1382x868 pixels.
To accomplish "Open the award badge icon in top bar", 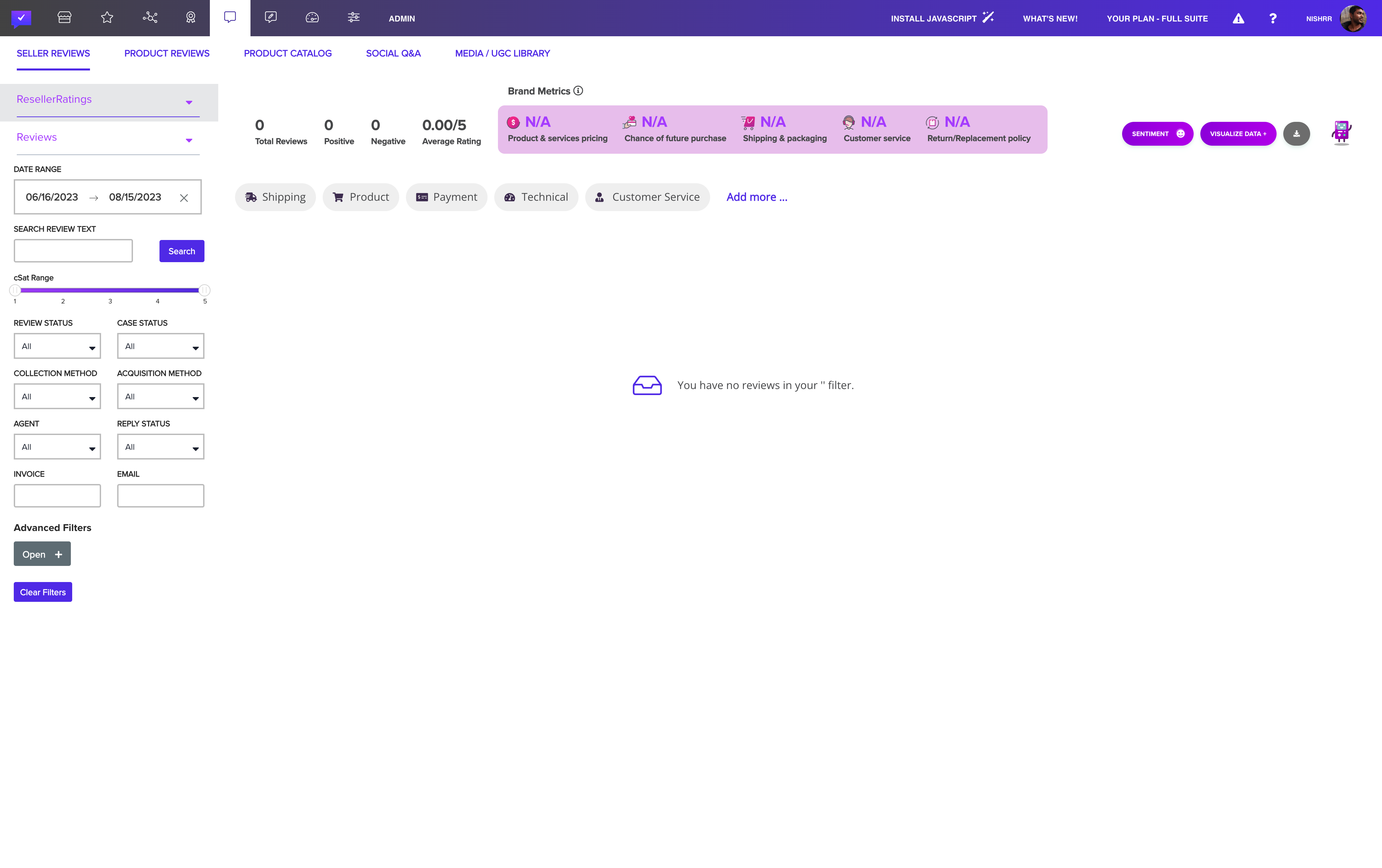I will [191, 18].
